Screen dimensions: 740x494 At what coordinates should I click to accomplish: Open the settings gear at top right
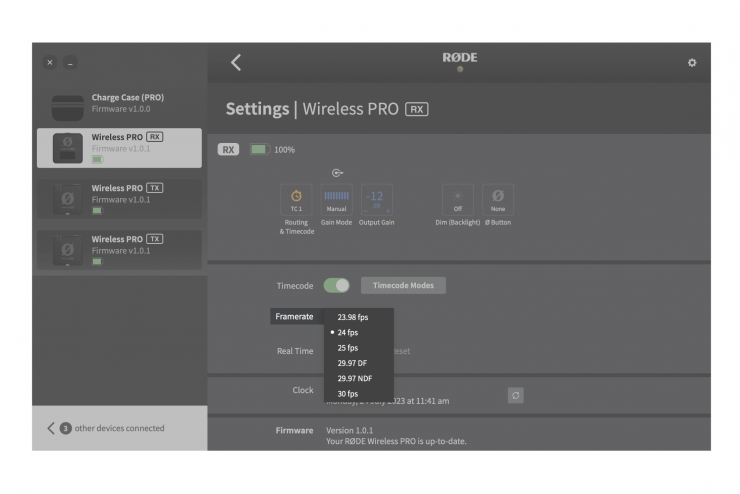click(691, 63)
